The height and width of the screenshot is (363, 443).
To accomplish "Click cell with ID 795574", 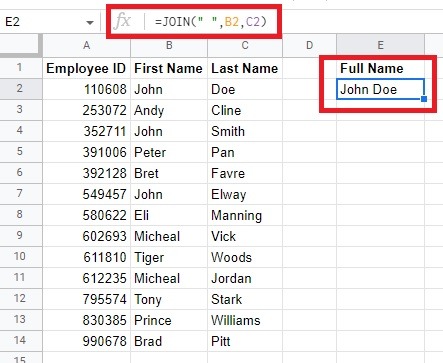I will [87, 299].
